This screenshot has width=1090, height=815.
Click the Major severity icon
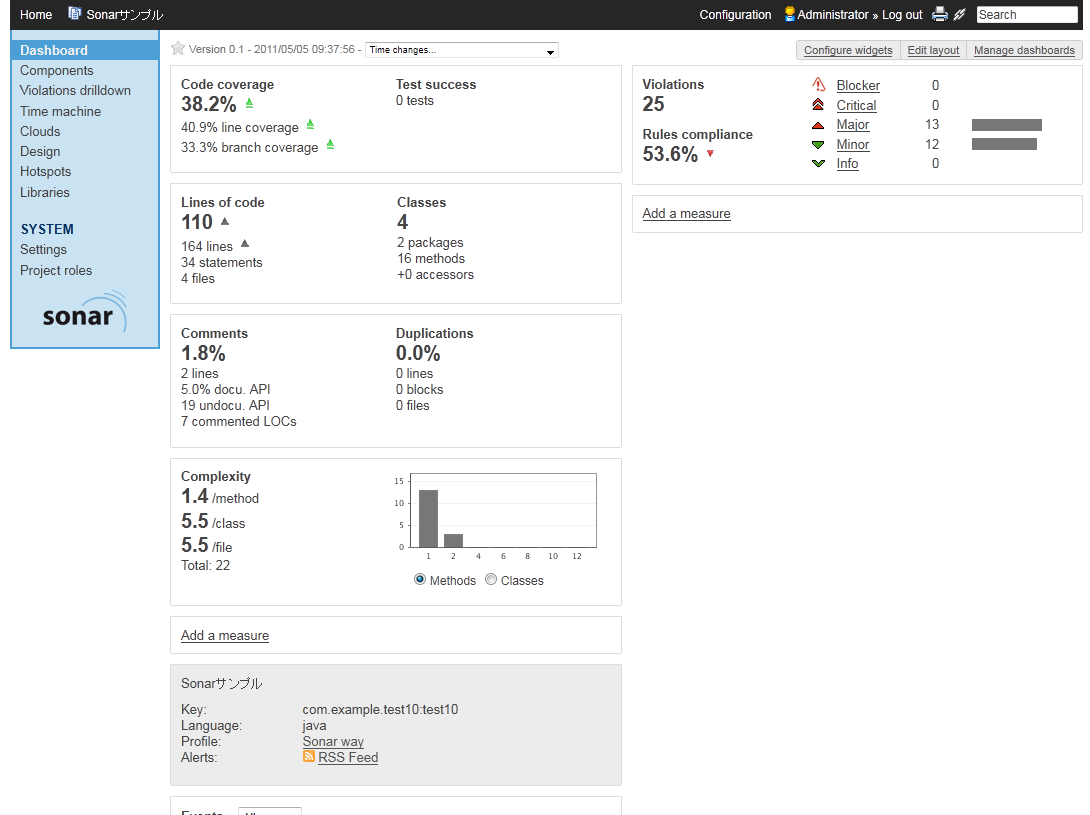818,125
